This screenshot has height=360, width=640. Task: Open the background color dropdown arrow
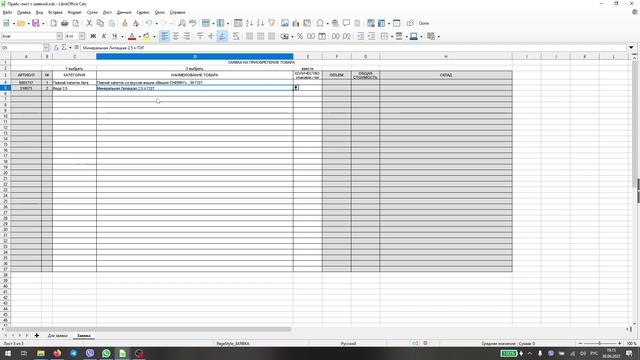(154, 36)
